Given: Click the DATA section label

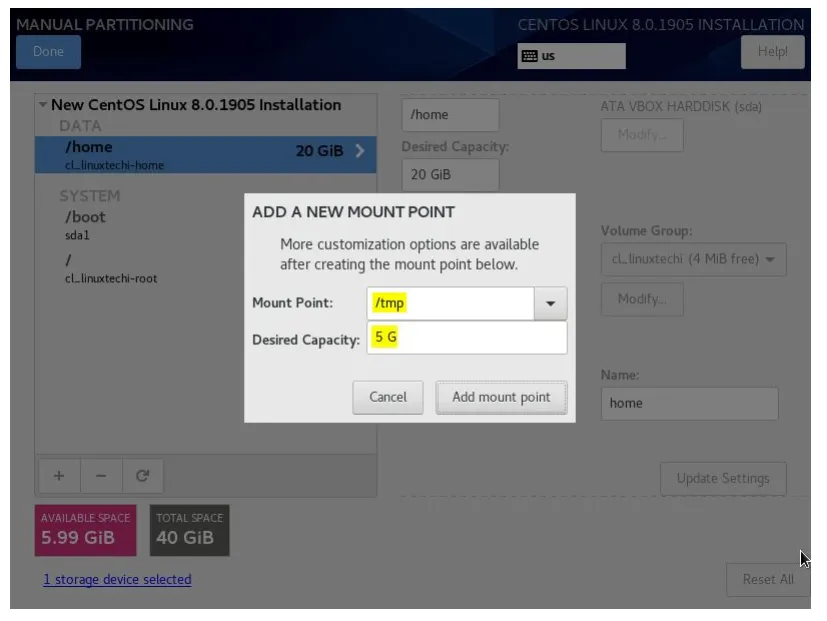Looking at the screenshot, I should [x=80, y=126].
